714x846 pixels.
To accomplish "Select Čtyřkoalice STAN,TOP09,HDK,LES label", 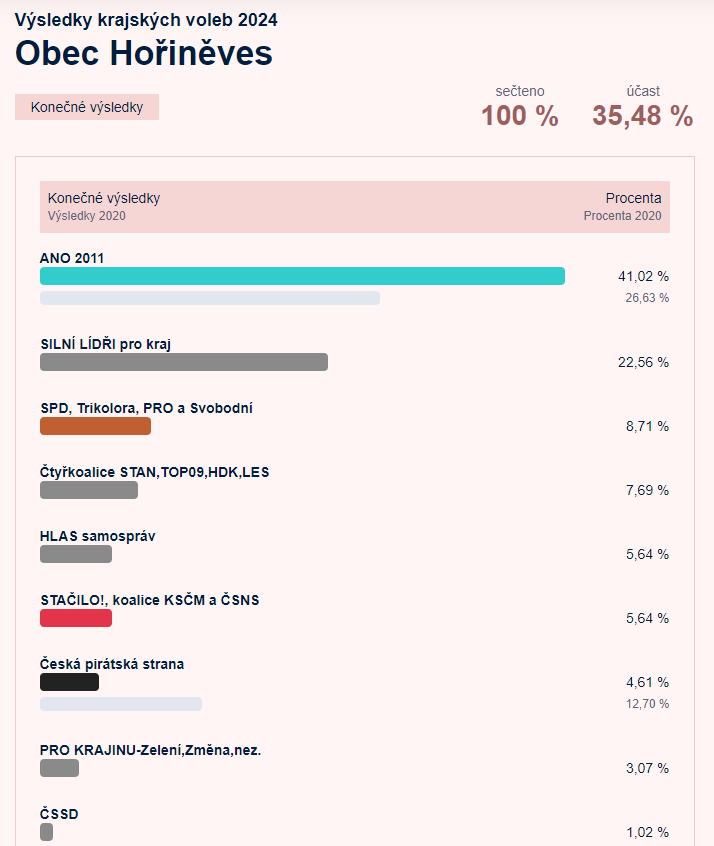I will pyautogui.click(x=154, y=472).
